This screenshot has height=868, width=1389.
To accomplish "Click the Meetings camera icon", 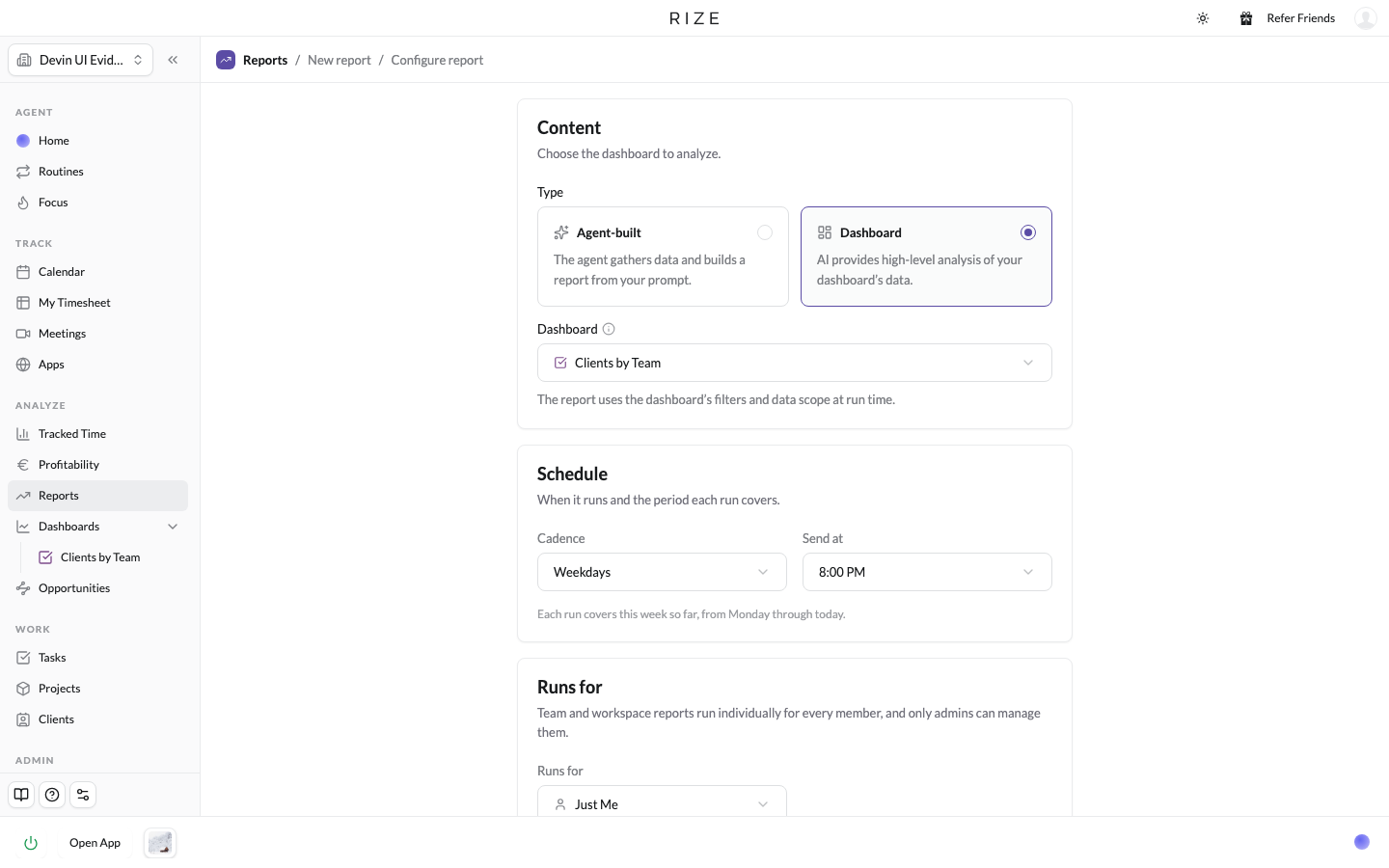I will pyautogui.click(x=23, y=334).
